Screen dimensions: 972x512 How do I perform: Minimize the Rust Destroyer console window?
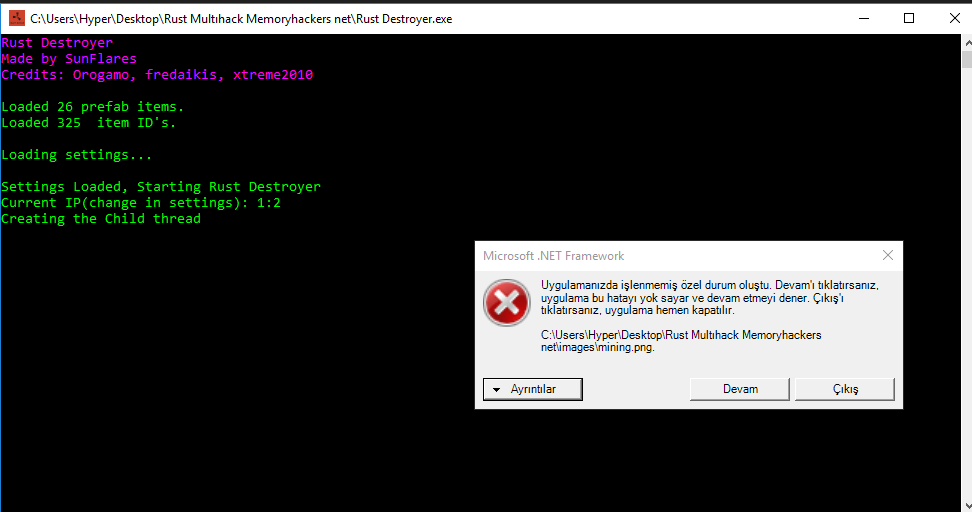864,19
